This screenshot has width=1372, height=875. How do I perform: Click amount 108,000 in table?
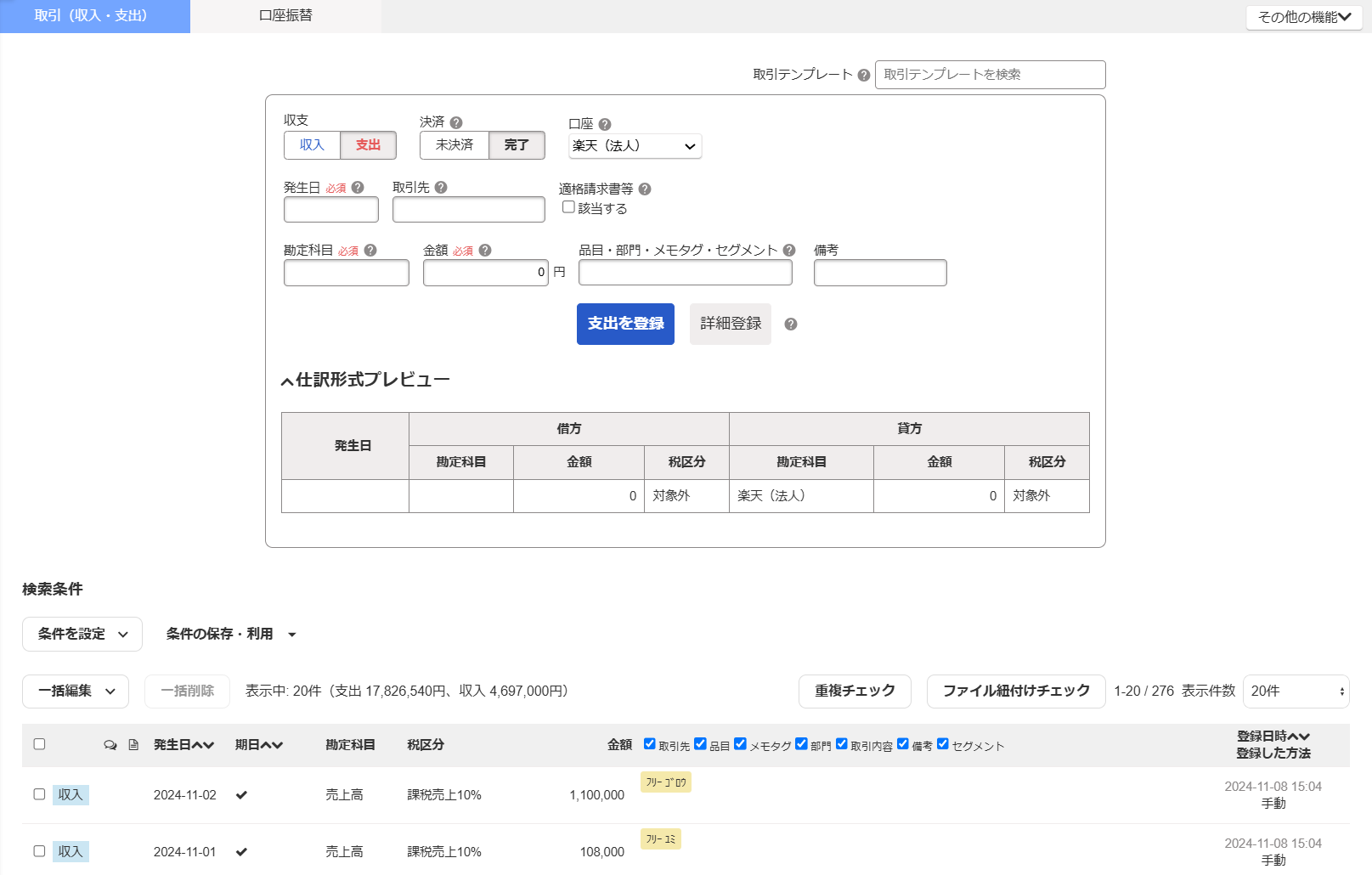tap(602, 852)
